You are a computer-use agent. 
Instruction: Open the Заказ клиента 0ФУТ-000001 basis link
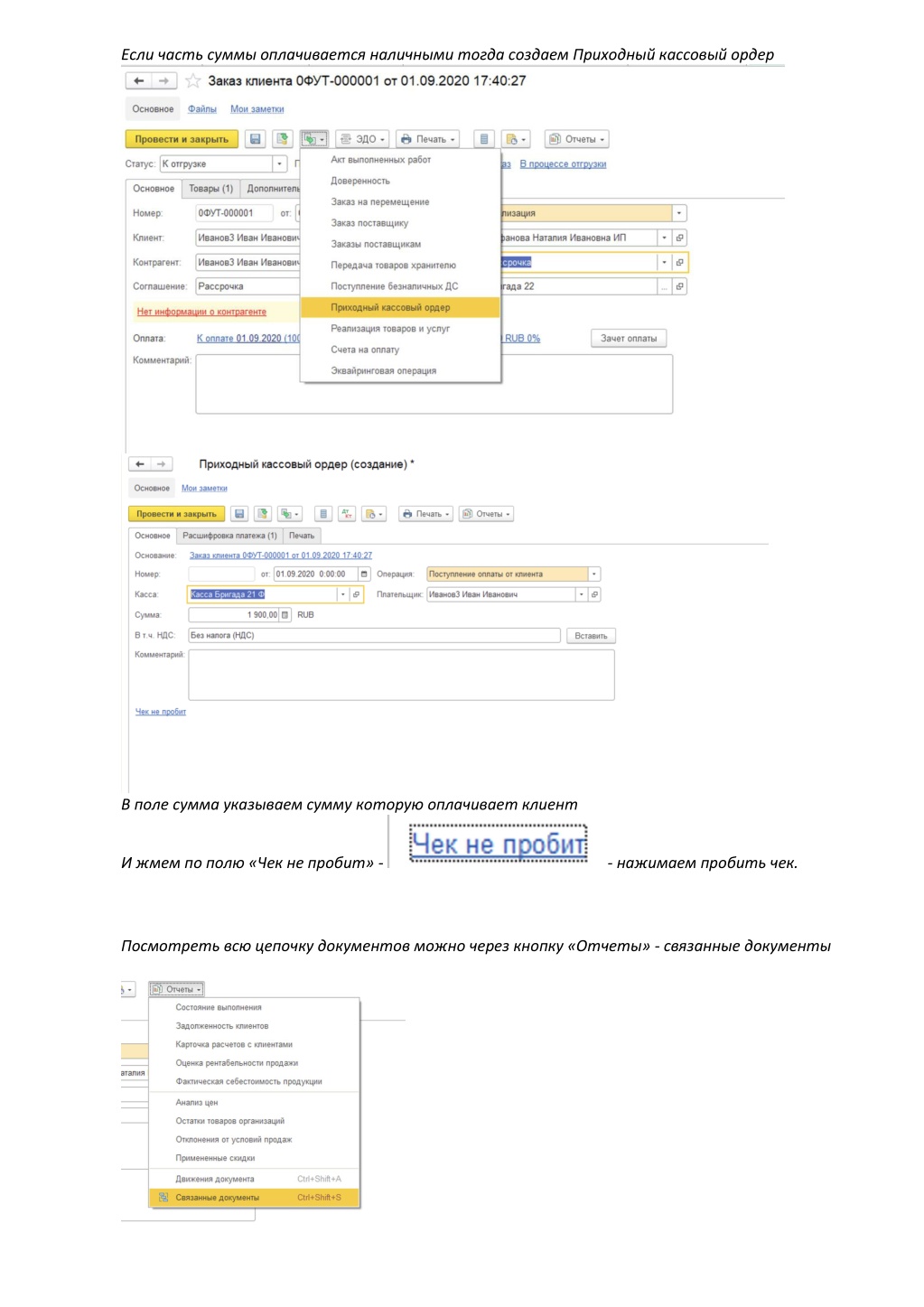[x=281, y=555]
